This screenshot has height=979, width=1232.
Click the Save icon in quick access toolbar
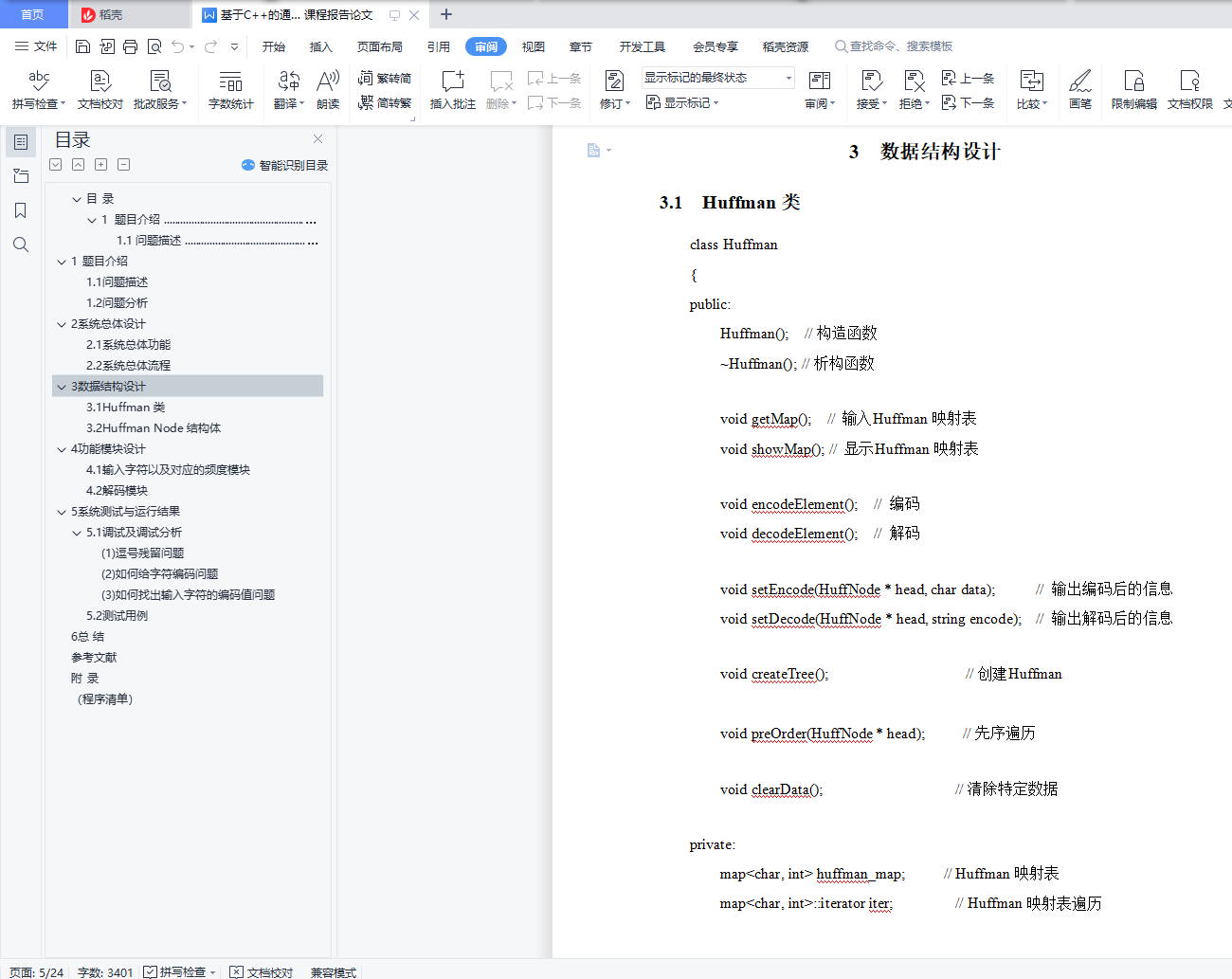point(82,46)
